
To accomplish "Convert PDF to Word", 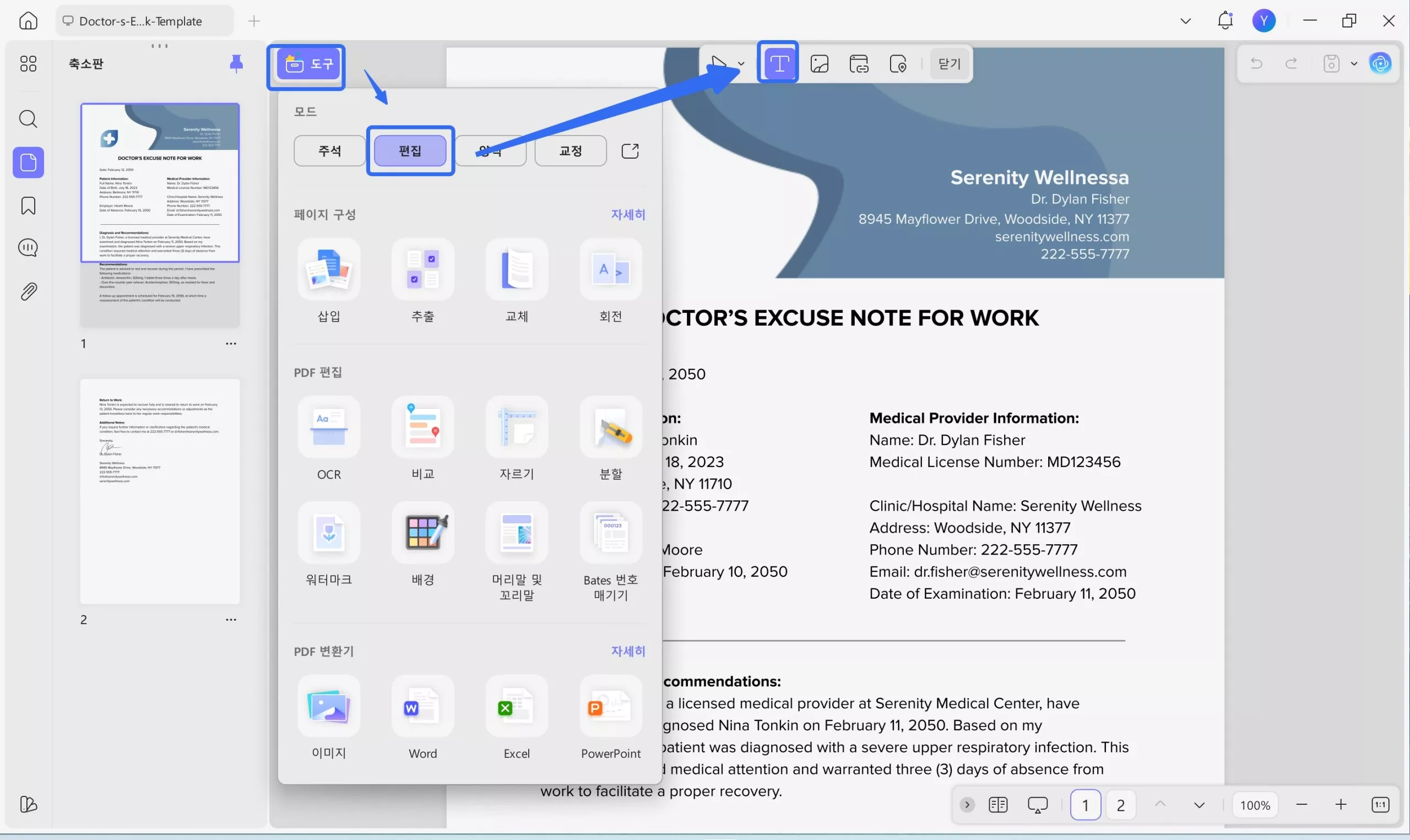I will (422, 707).
